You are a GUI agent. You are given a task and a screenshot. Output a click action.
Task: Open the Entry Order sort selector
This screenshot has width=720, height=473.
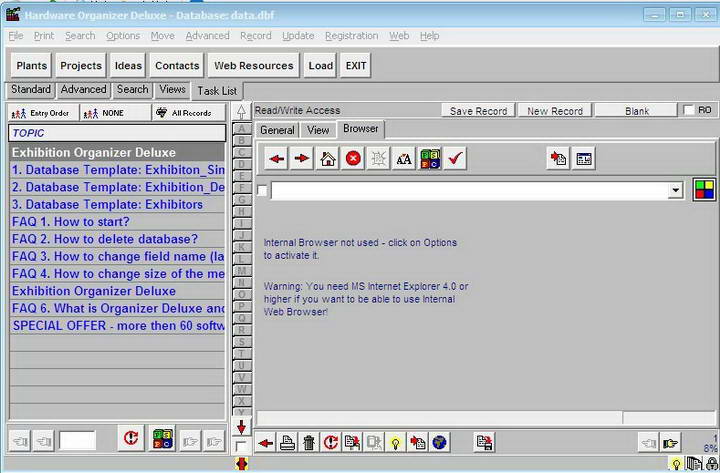point(43,113)
